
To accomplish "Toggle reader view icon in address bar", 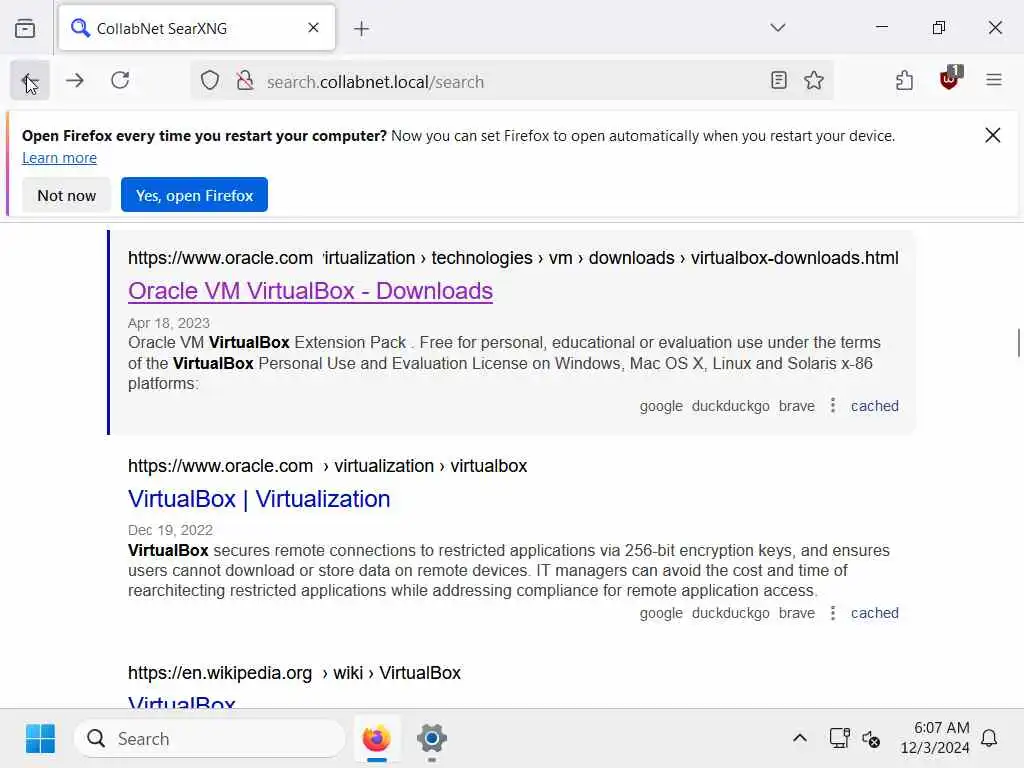I will (x=778, y=80).
